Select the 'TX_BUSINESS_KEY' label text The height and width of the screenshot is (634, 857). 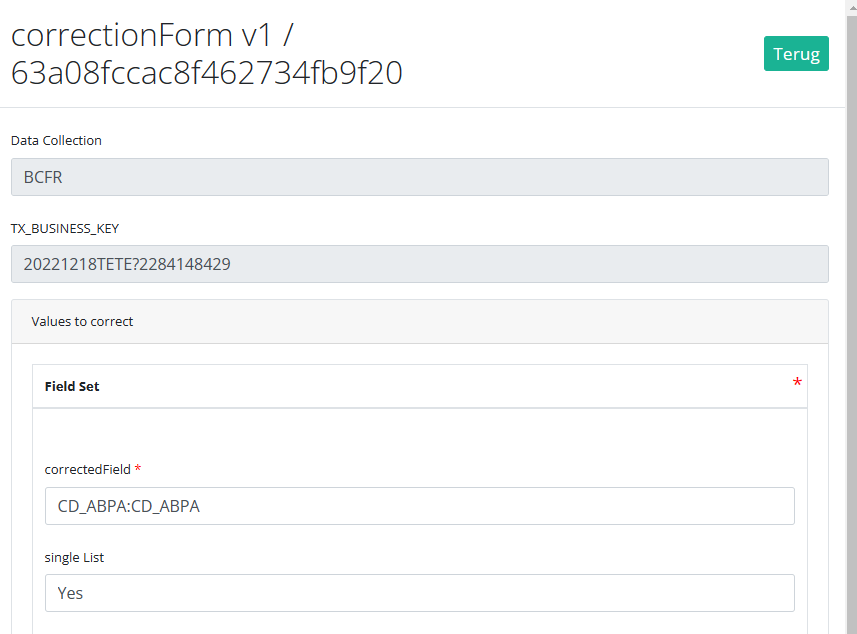[65, 228]
